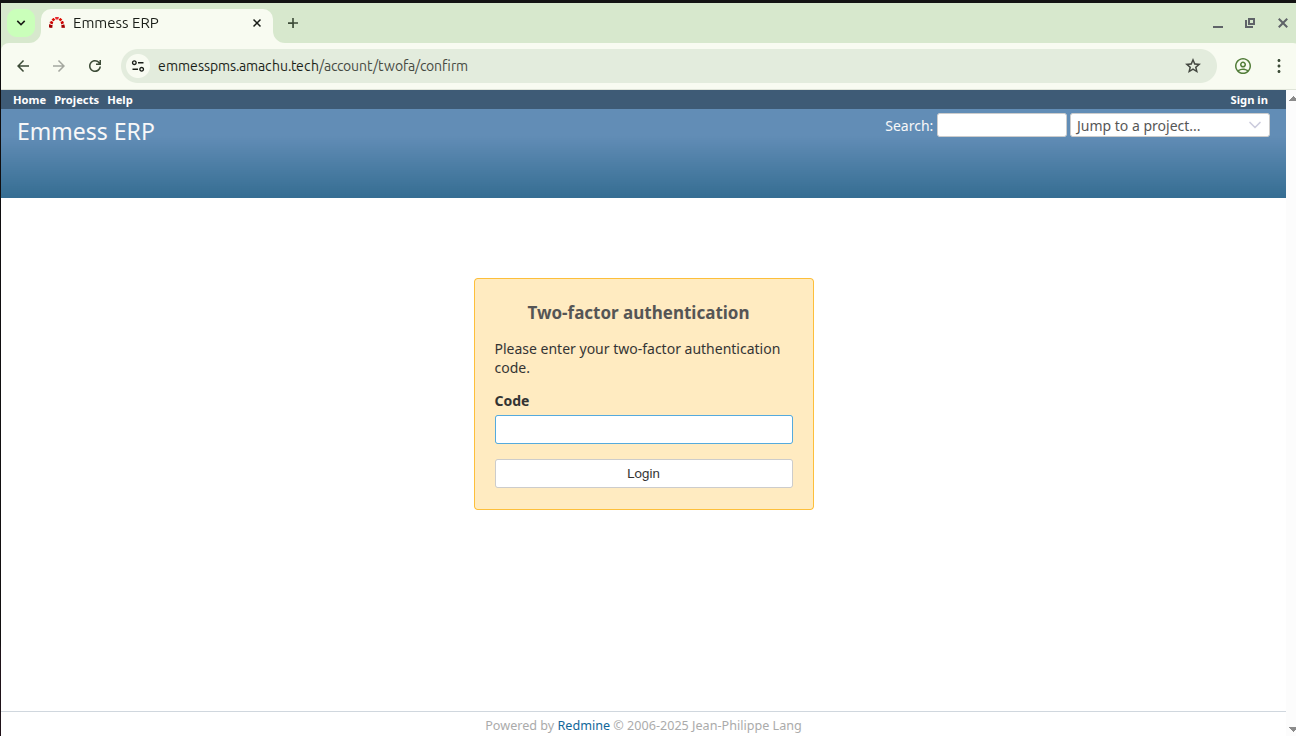This screenshot has width=1296, height=736.
Task: Click inside the Search text box
Action: tap(1001, 125)
